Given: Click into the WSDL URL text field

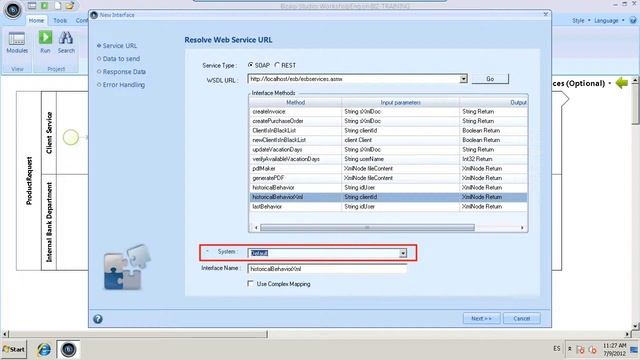Looking at the screenshot, I should pos(354,79).
